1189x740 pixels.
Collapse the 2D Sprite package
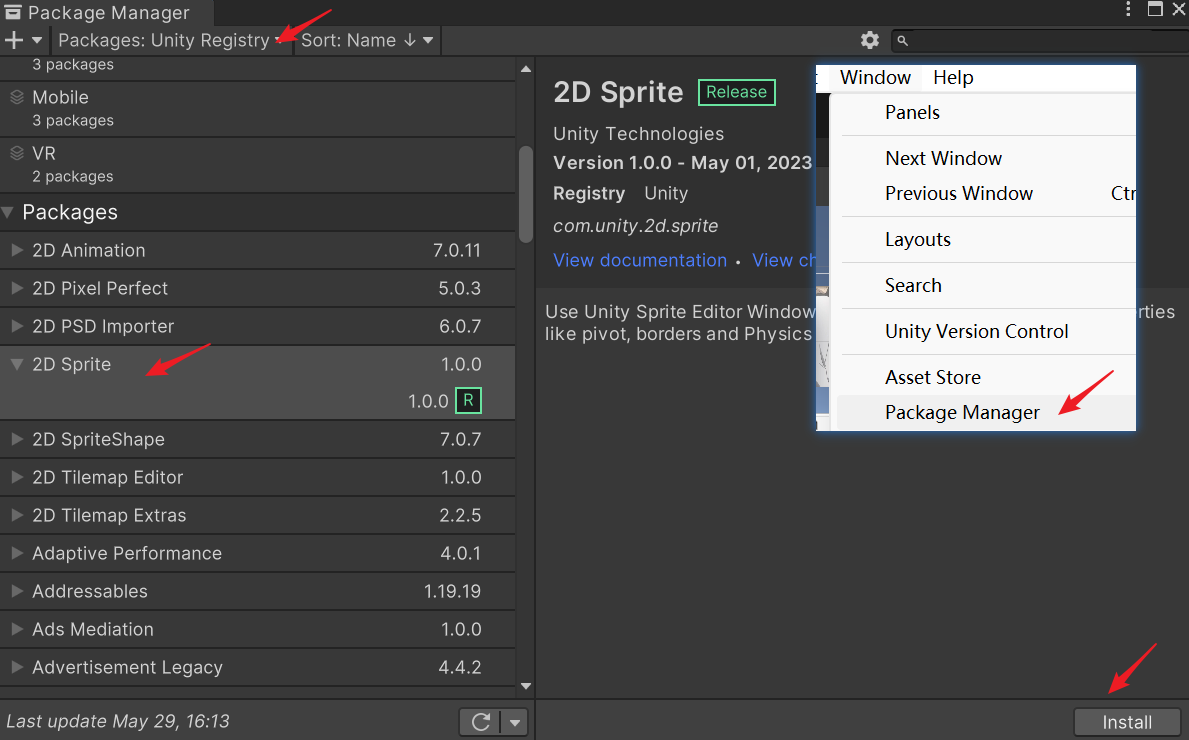click(17, 365)
